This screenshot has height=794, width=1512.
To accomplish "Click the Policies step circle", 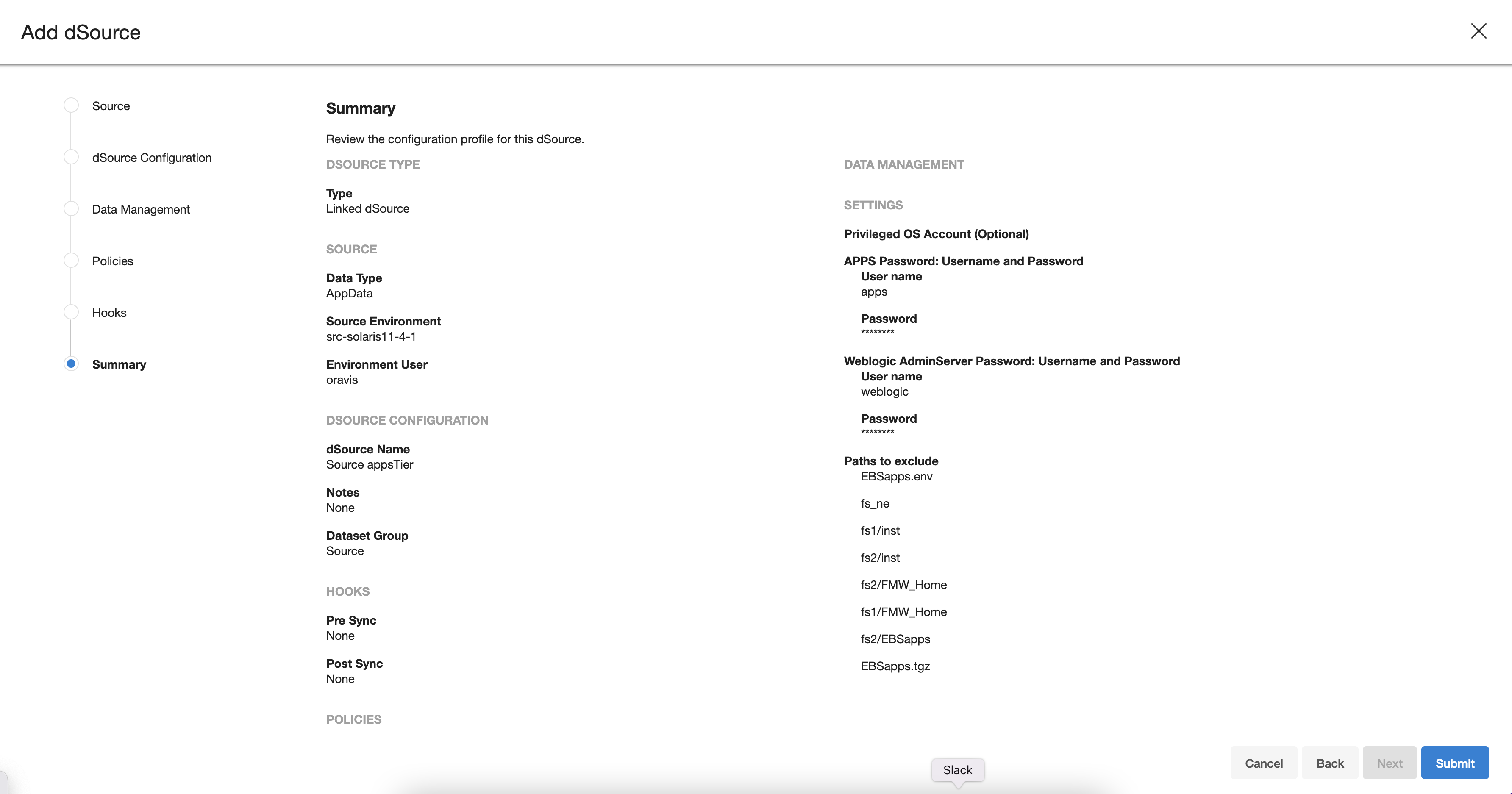I will pyautogui.click(x=71, y=261).
